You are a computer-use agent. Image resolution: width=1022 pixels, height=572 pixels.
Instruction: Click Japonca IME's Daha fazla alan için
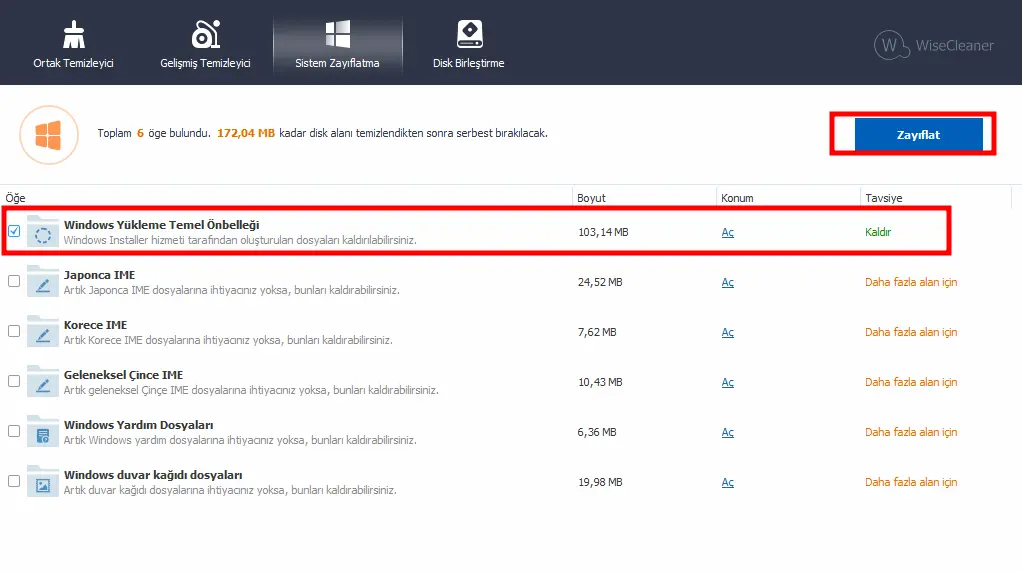[911, 282]
